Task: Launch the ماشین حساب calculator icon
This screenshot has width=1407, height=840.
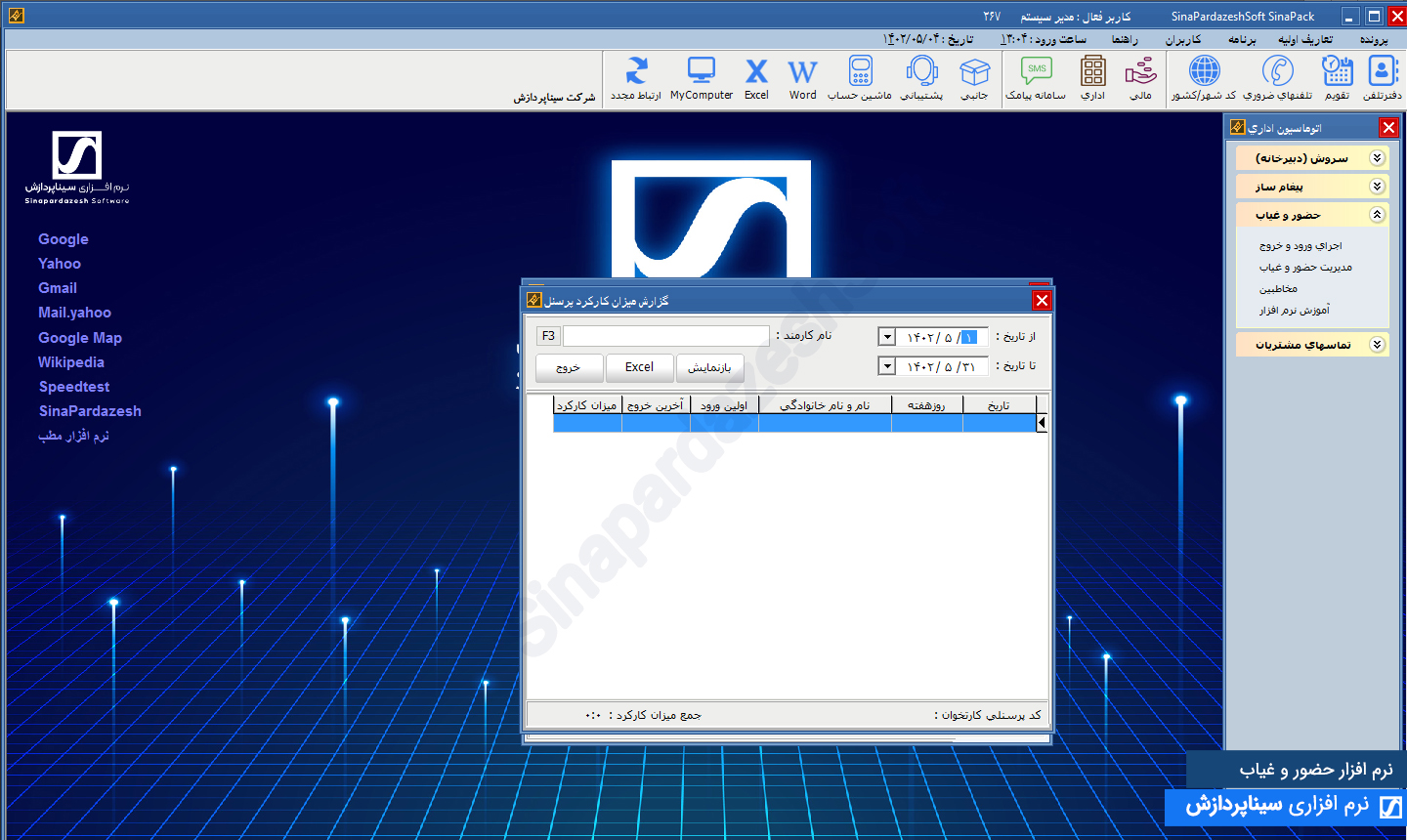Action: pos(860,78)
